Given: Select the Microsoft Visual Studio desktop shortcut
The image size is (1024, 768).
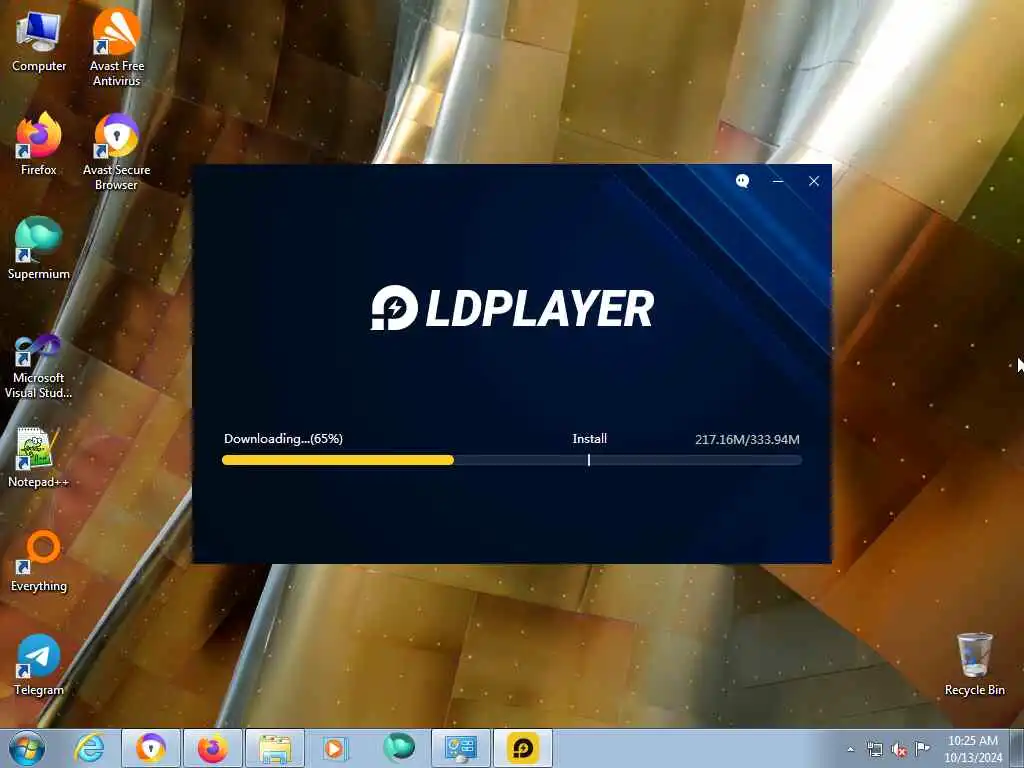Looking at the screenshot, I should click(x=39, y=366).
